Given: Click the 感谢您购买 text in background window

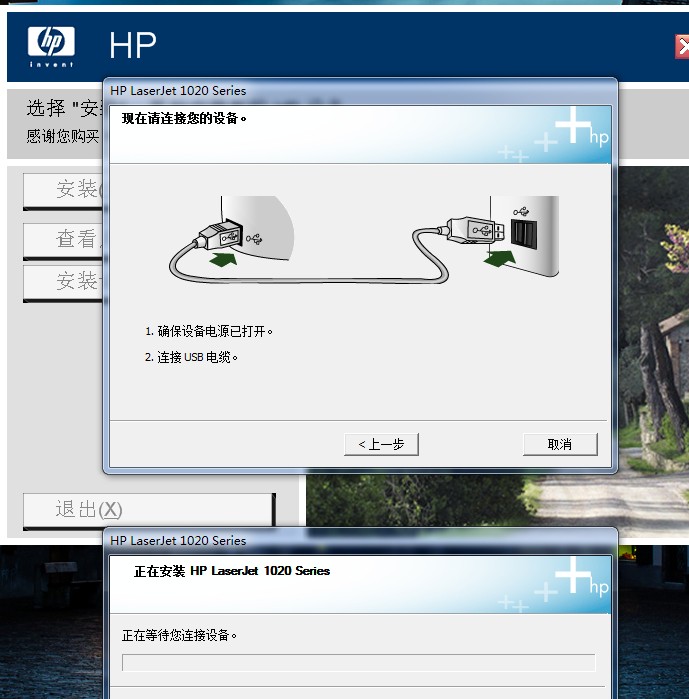Looking at the screenshot, I should 62,136.
